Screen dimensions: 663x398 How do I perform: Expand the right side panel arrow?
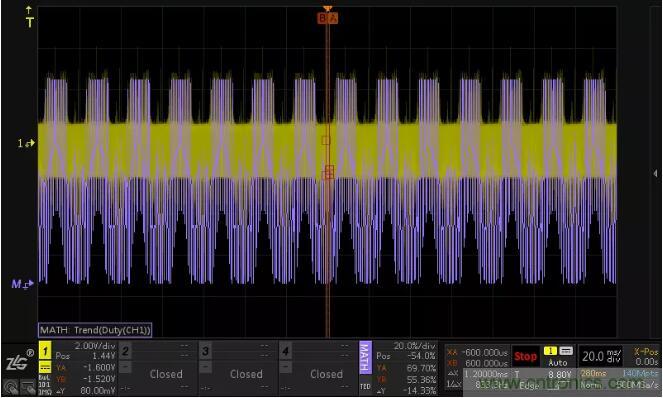(x=655, y=173)
